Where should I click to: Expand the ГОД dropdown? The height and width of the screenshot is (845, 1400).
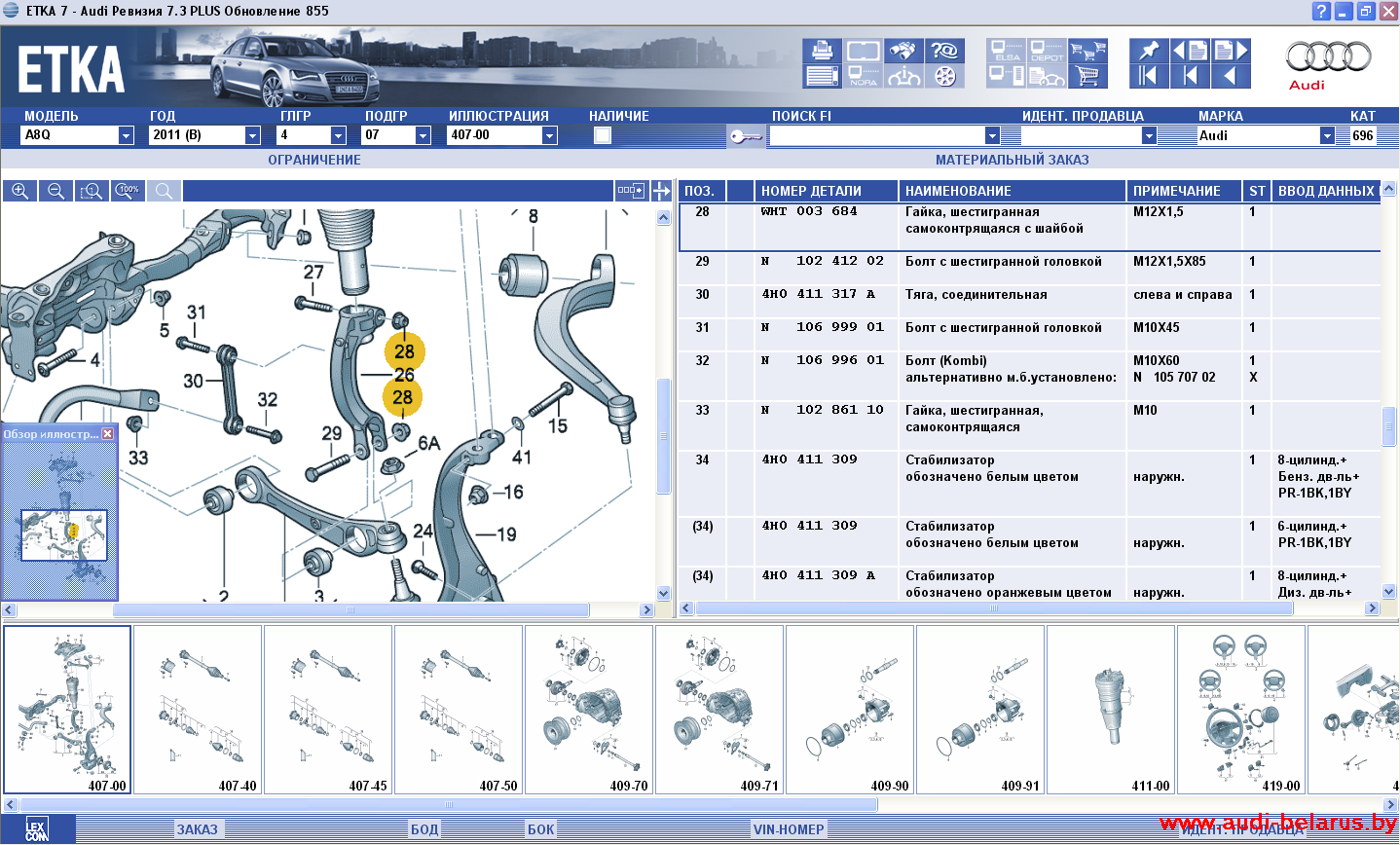point(252,135)
